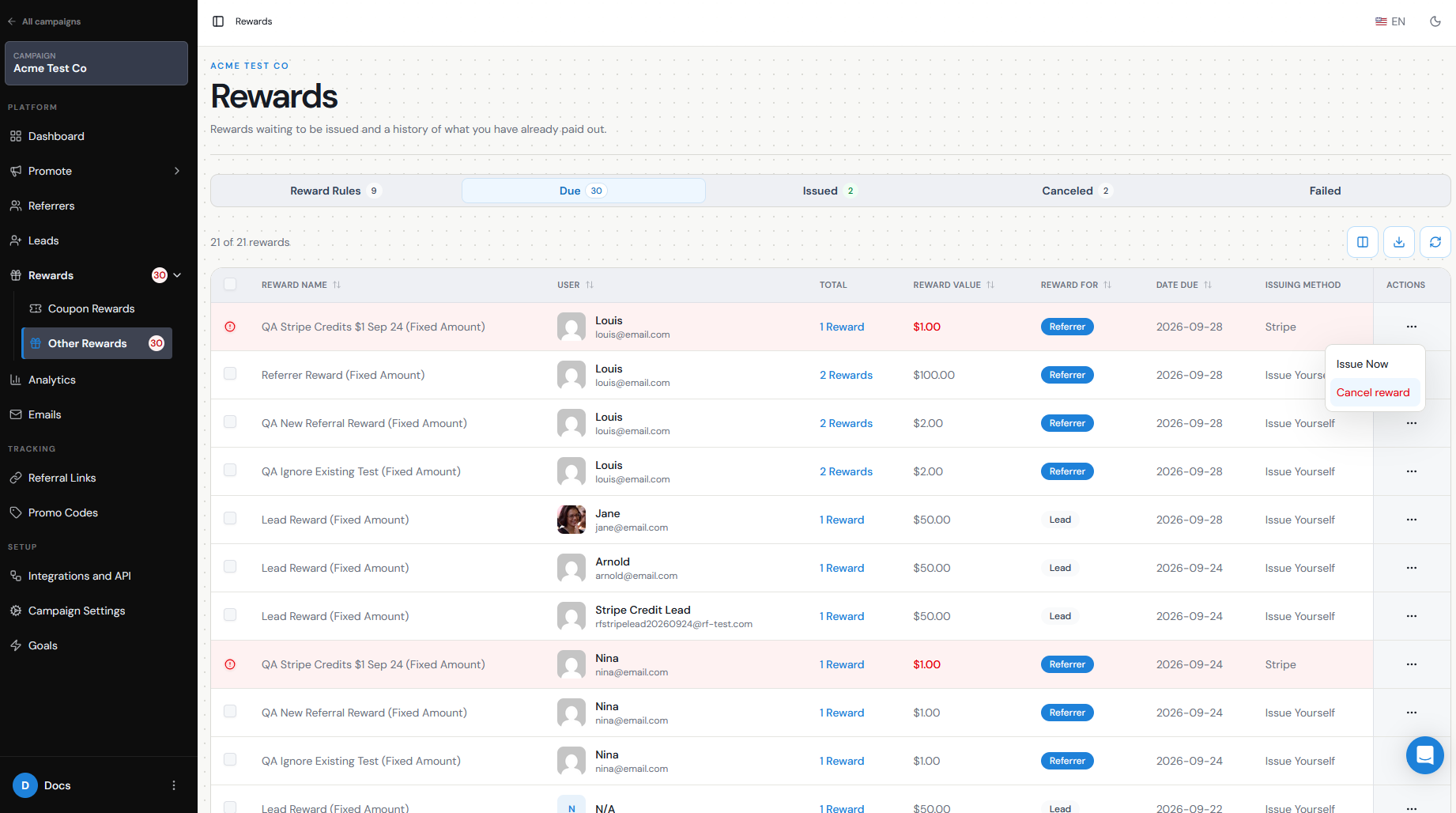Select checkbox for Arnold's Lead Reward
This screenshot has width=1456, height=813.
(230, 566)
